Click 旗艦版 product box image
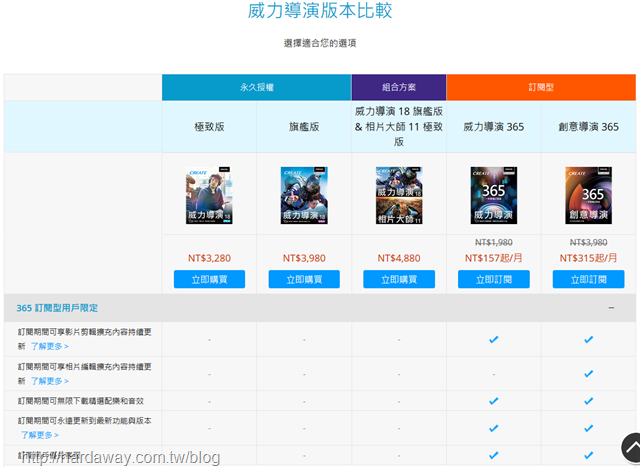640x468 pixels. (x=304, y=195)
